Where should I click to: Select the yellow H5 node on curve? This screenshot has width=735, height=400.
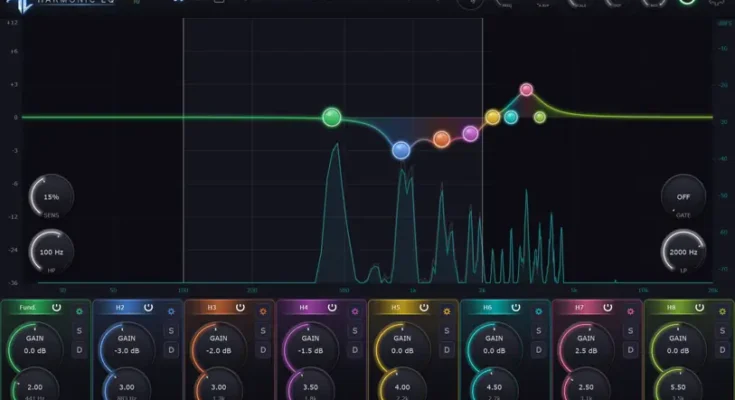coord(493,117)
